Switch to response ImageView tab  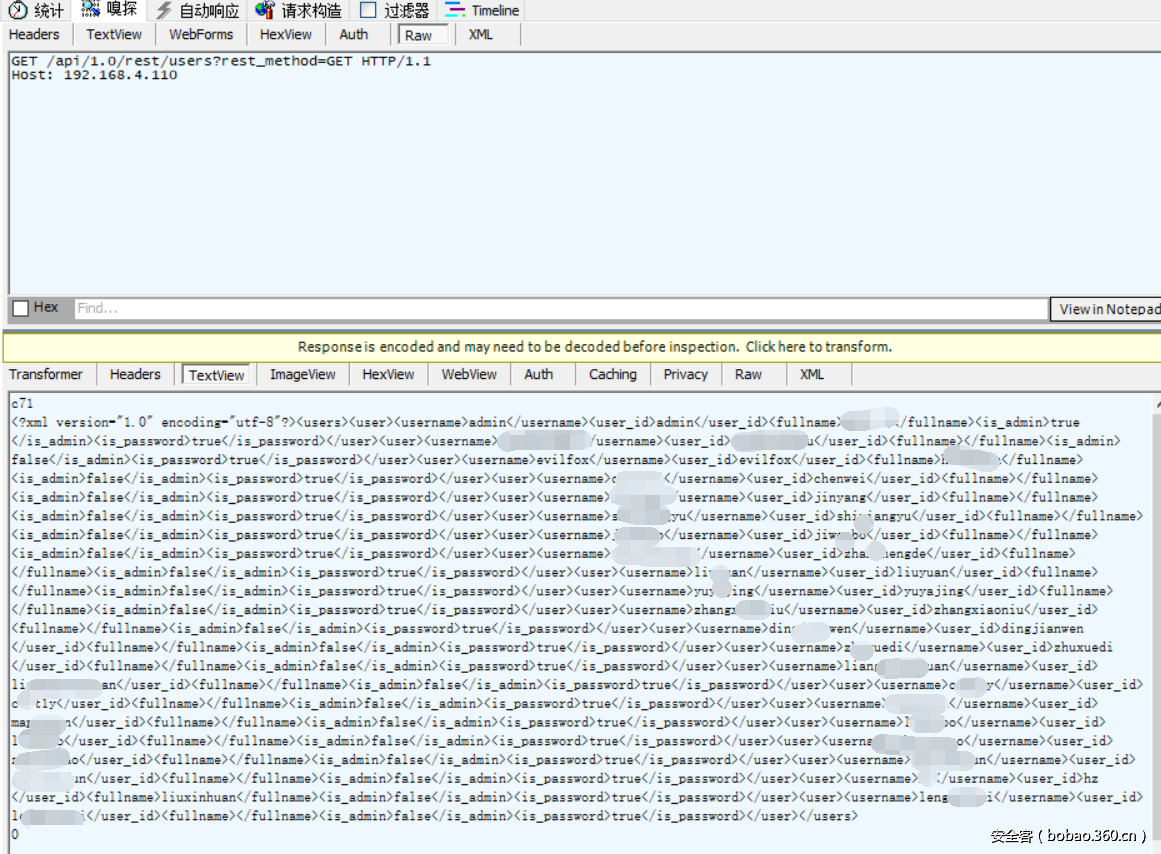[x=303, y=374]
